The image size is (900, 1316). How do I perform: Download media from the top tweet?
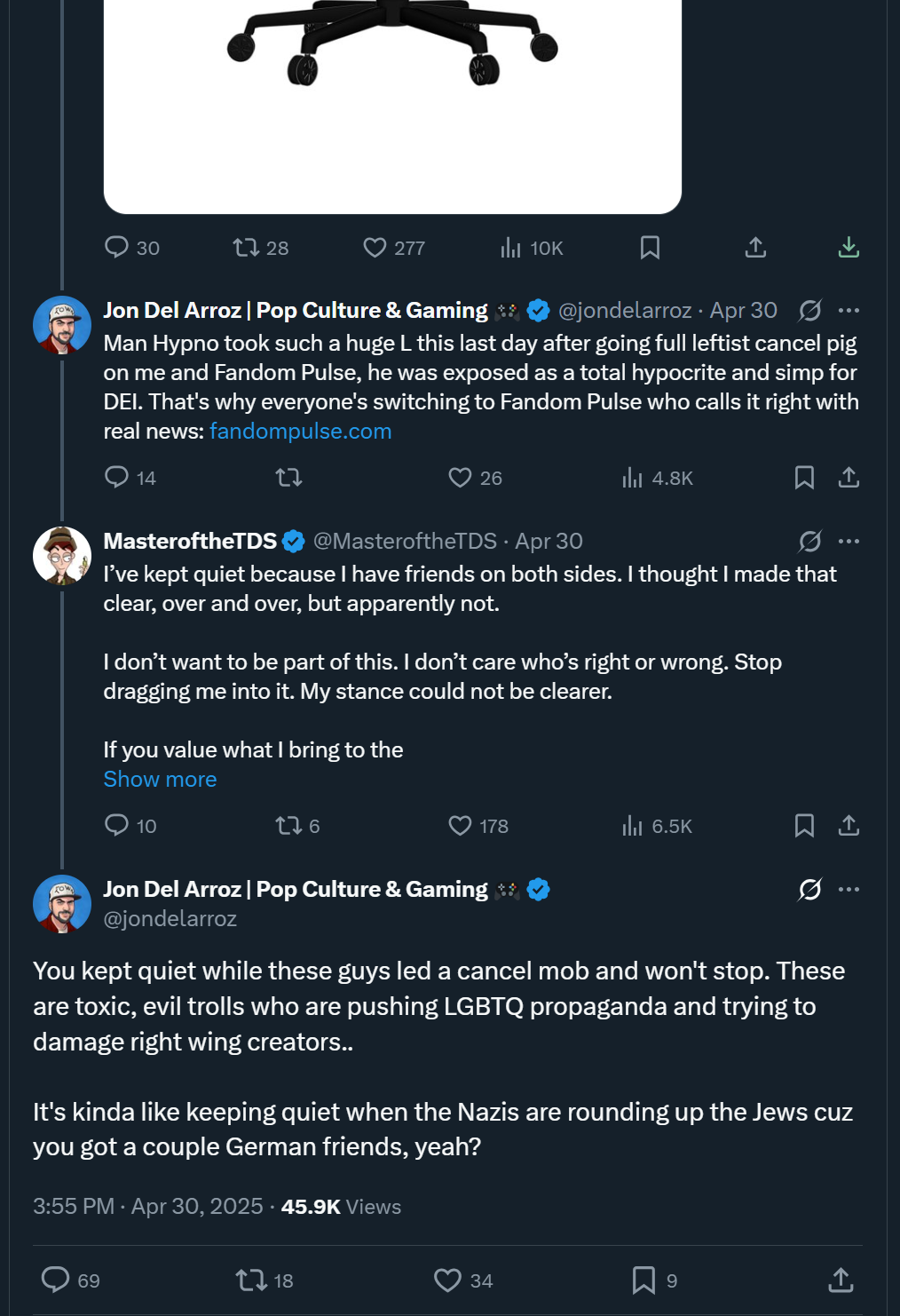click(x=849, y=247)
